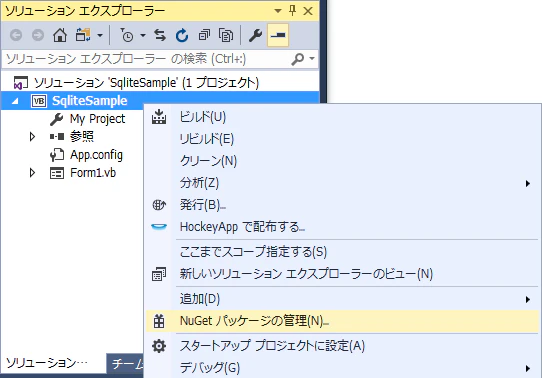542x378 pixels.
Task: Click the VB project icon beside SqliteSample
Action: coord(39,101)
